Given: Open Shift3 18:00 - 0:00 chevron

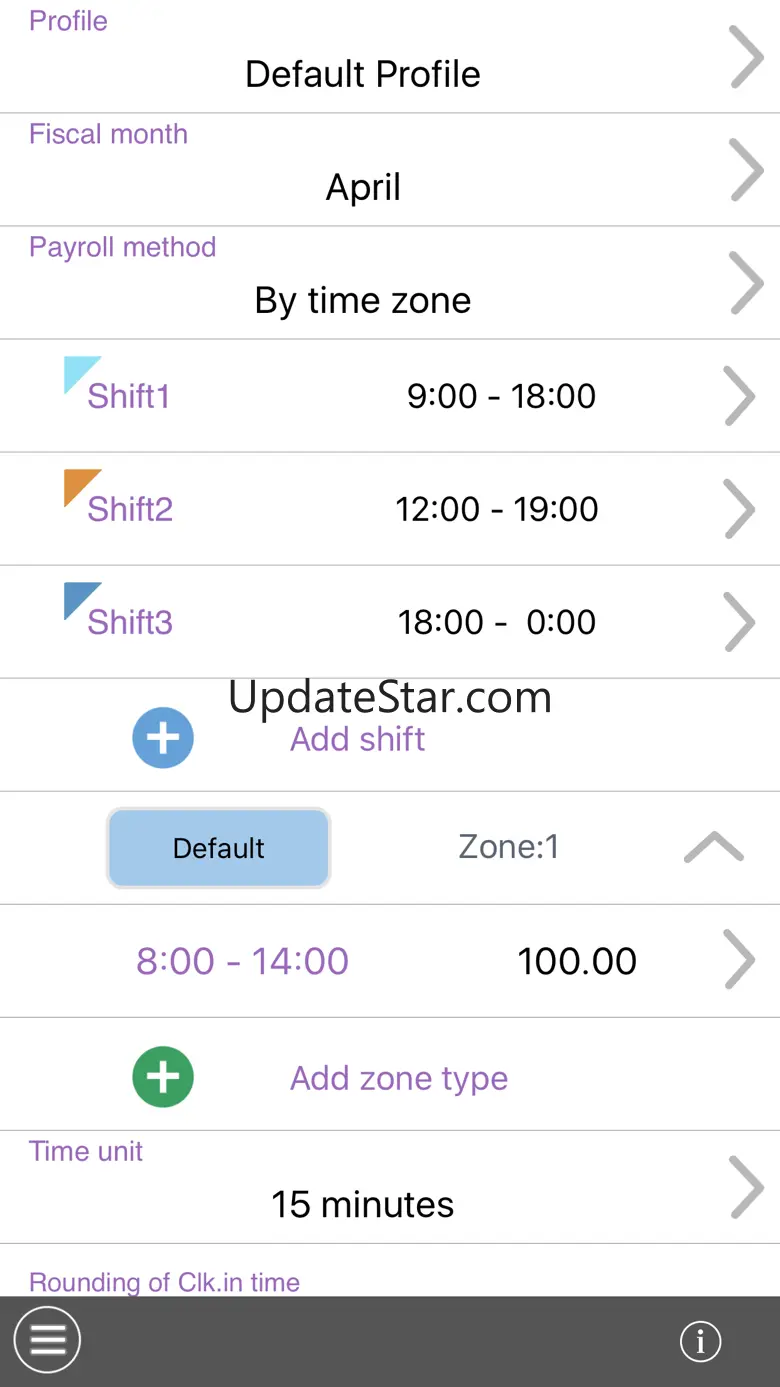Looking at the screenshot, I should (739, 622).
